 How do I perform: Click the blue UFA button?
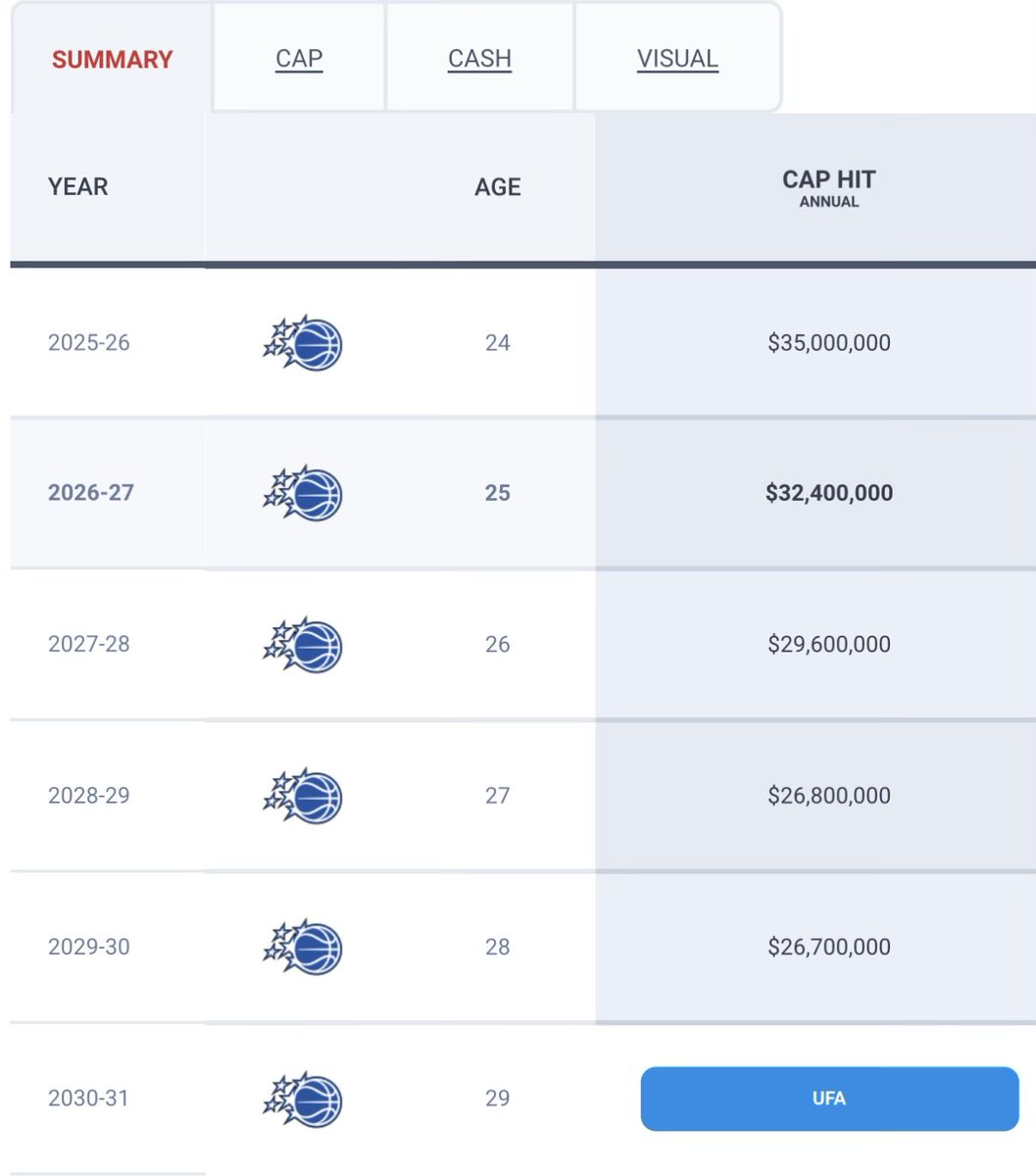[829, 1099]
